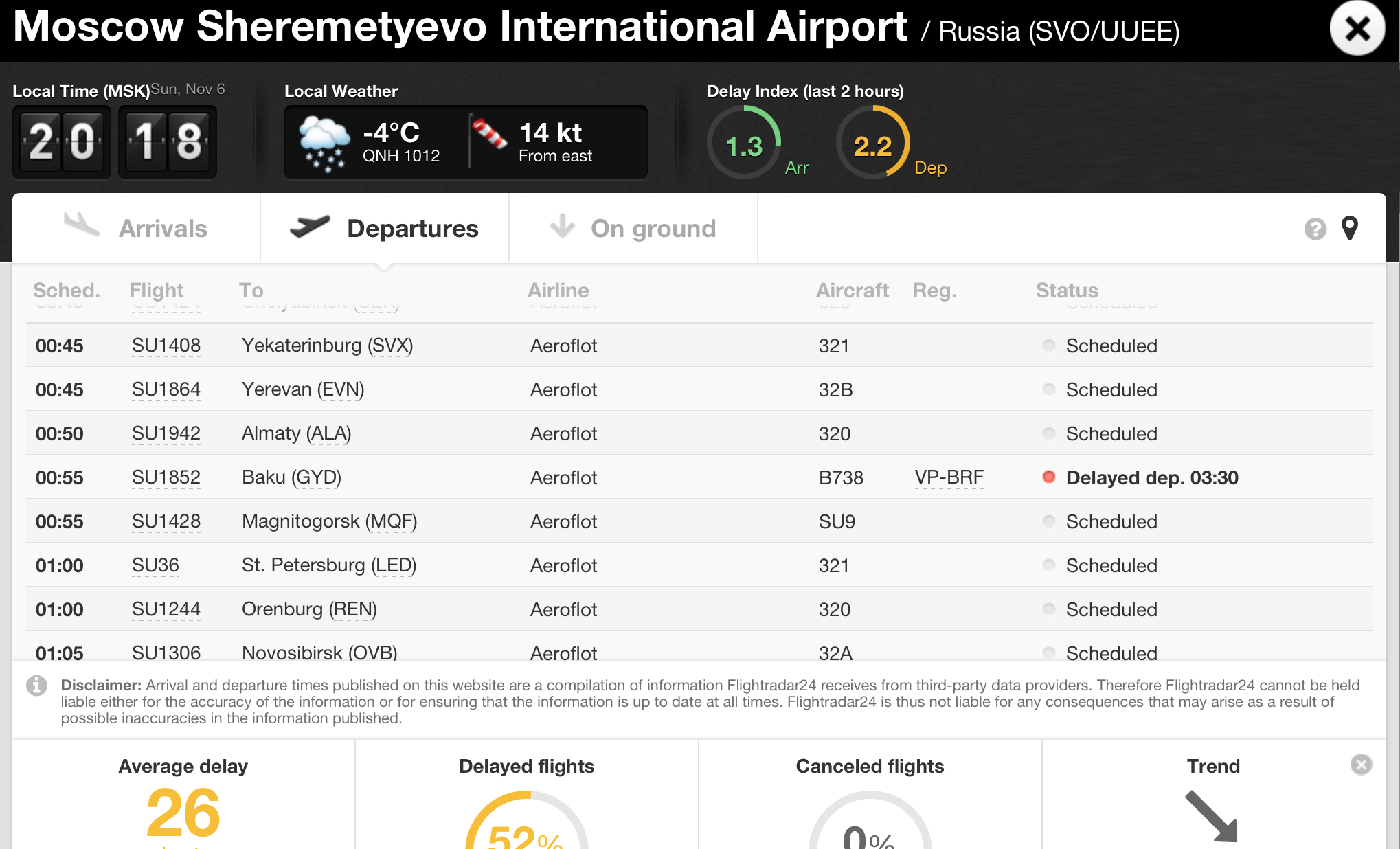Open flight SU1408 link
This screenshot has height=849, width=1400.
166,346
